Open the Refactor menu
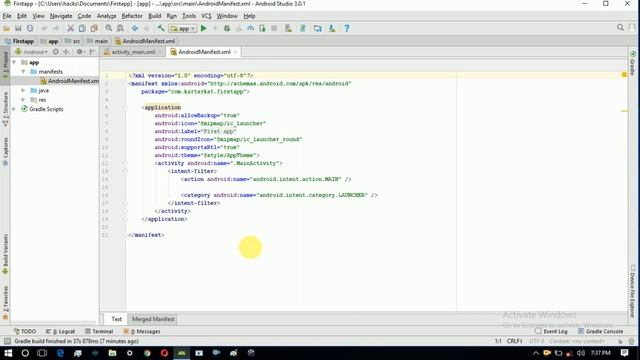 click(132, 16)
